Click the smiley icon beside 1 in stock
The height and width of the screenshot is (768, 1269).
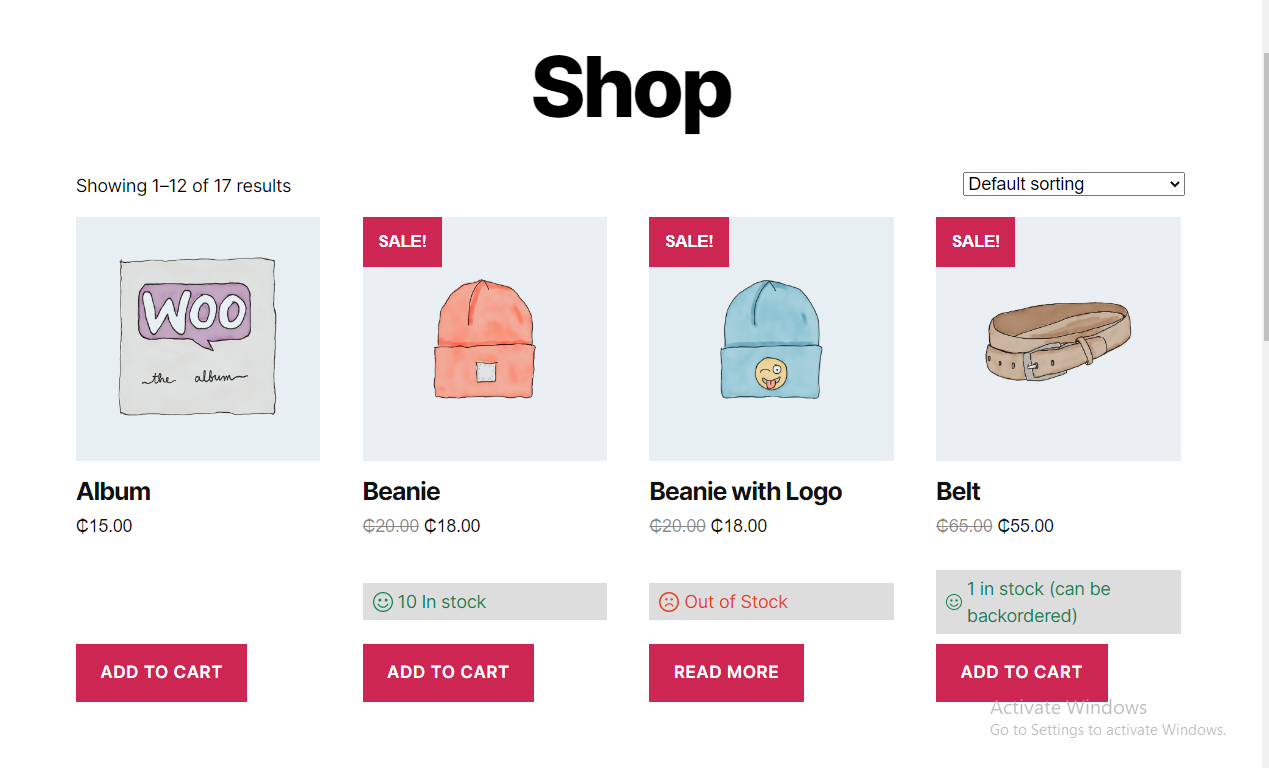pos(954,602)
